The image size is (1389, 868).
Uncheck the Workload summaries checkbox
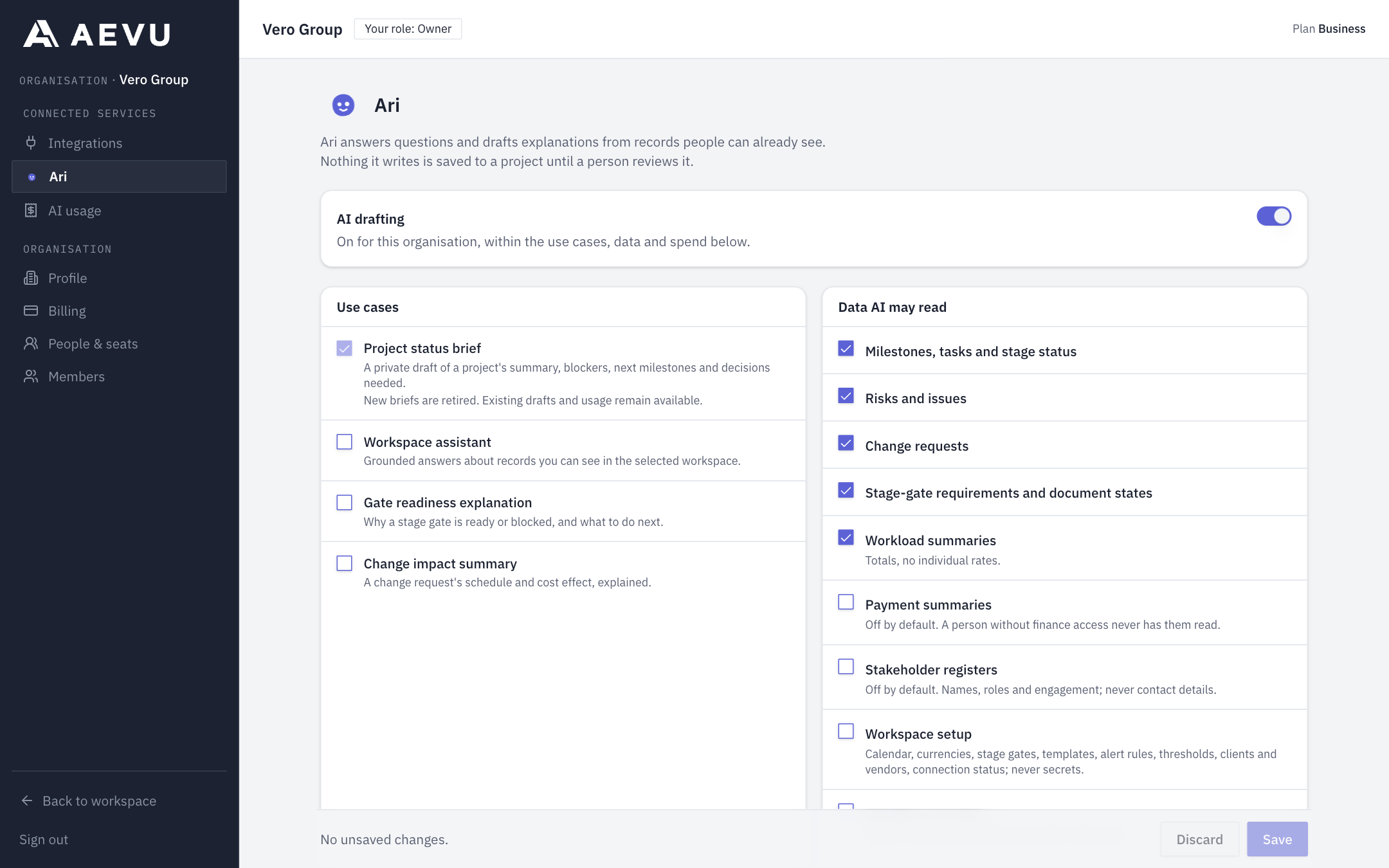click(846, 538)
